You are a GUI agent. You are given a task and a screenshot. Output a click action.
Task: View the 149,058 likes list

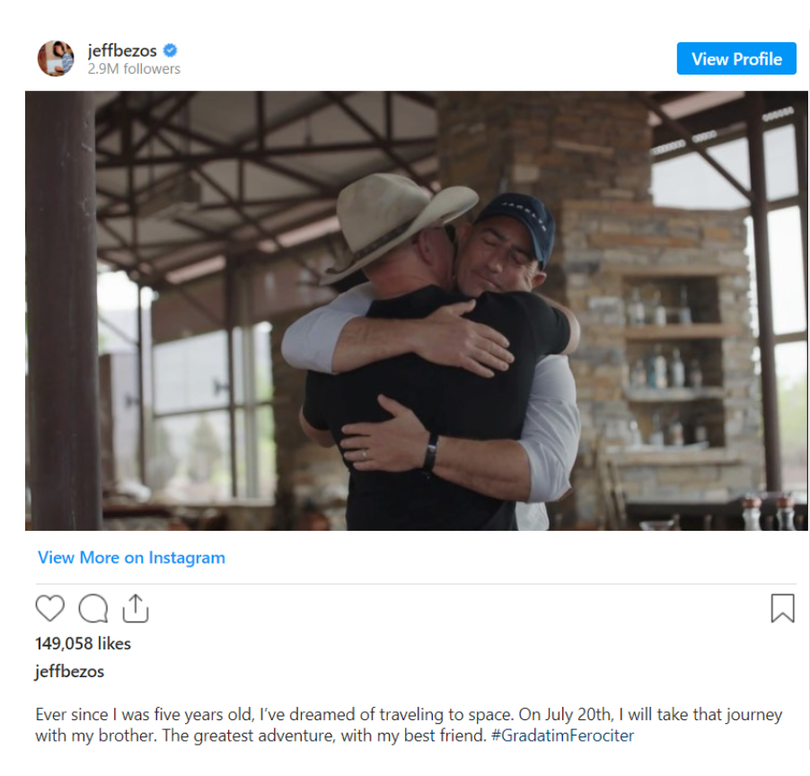pyautogui.click(x=83, y=643)
